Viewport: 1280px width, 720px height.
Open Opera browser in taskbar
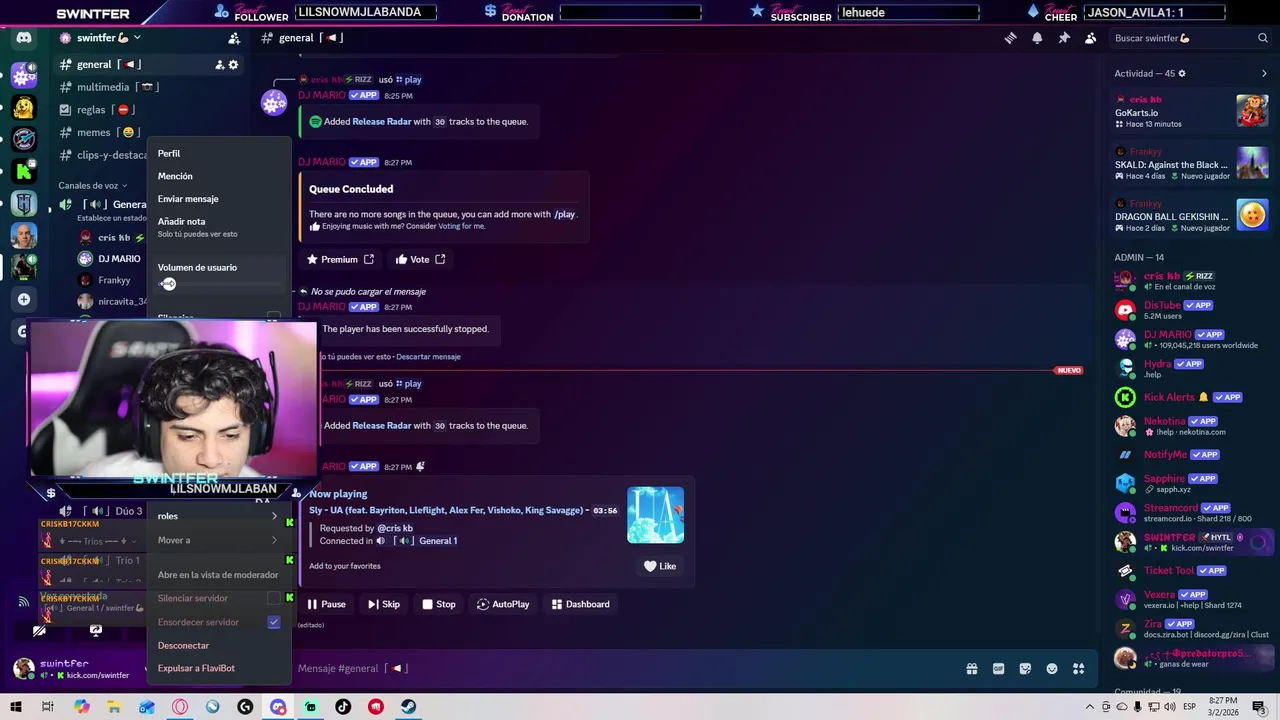(180, 707)
